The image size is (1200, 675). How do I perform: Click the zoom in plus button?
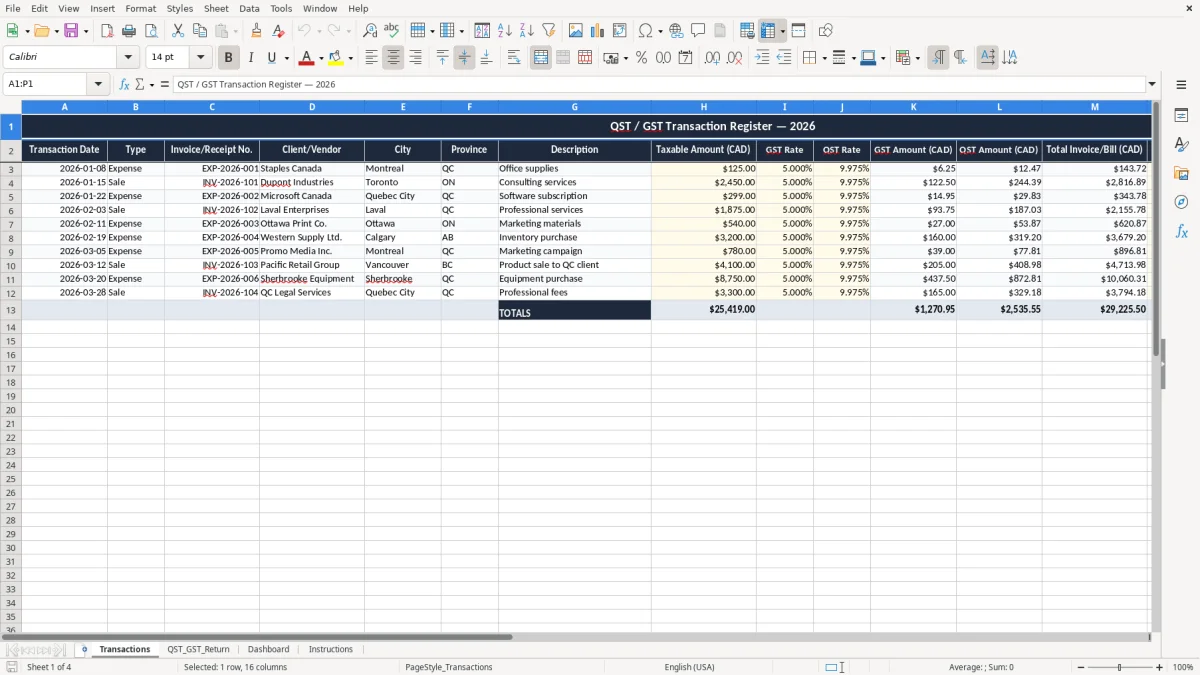1160,667
